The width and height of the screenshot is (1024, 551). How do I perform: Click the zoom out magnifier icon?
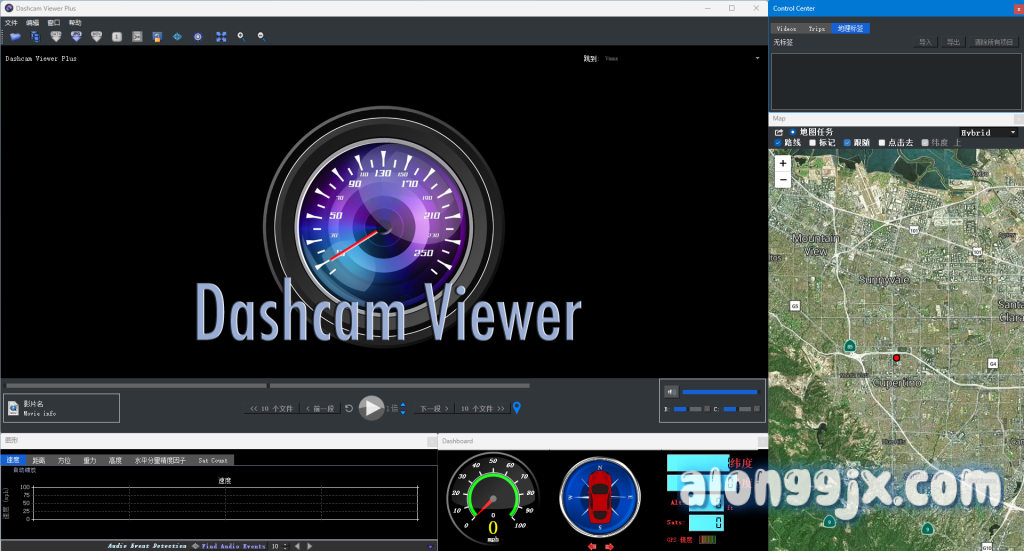click(x=261, y=37)
